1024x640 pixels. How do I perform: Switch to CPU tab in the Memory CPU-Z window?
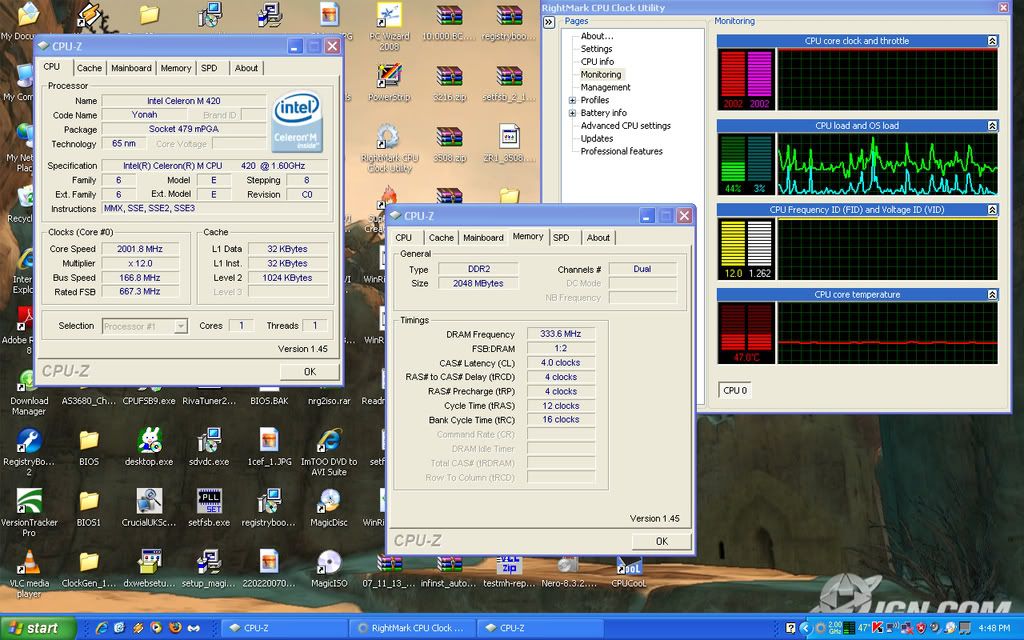[404, 238]
